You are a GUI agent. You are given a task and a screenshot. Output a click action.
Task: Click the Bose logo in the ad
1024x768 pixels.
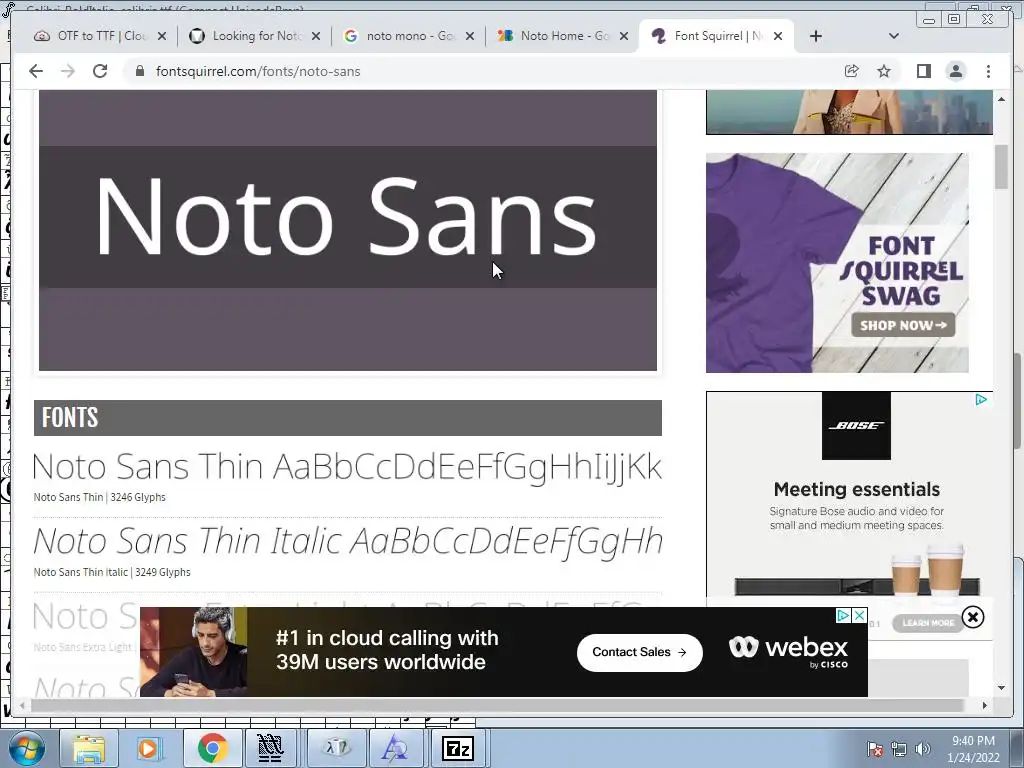tap(856, 426)
